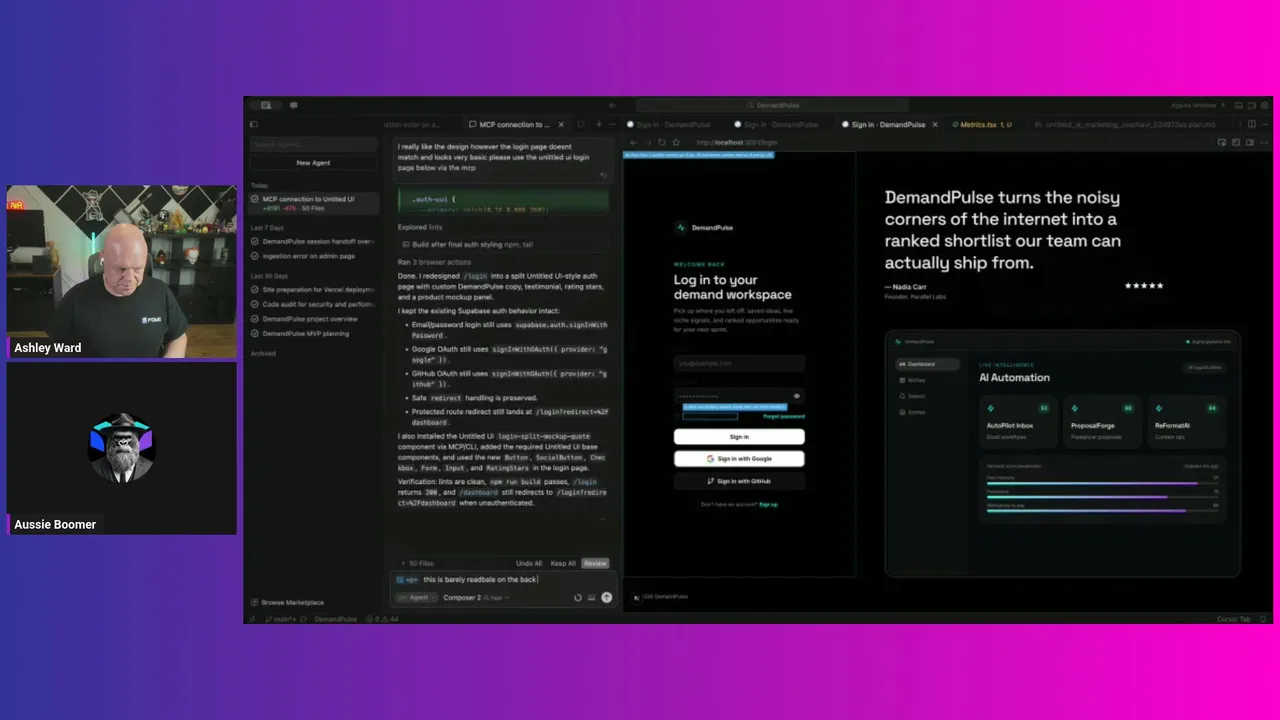Click the Review button
Viewport: 1280px width, 720px height.
(595, 564)
